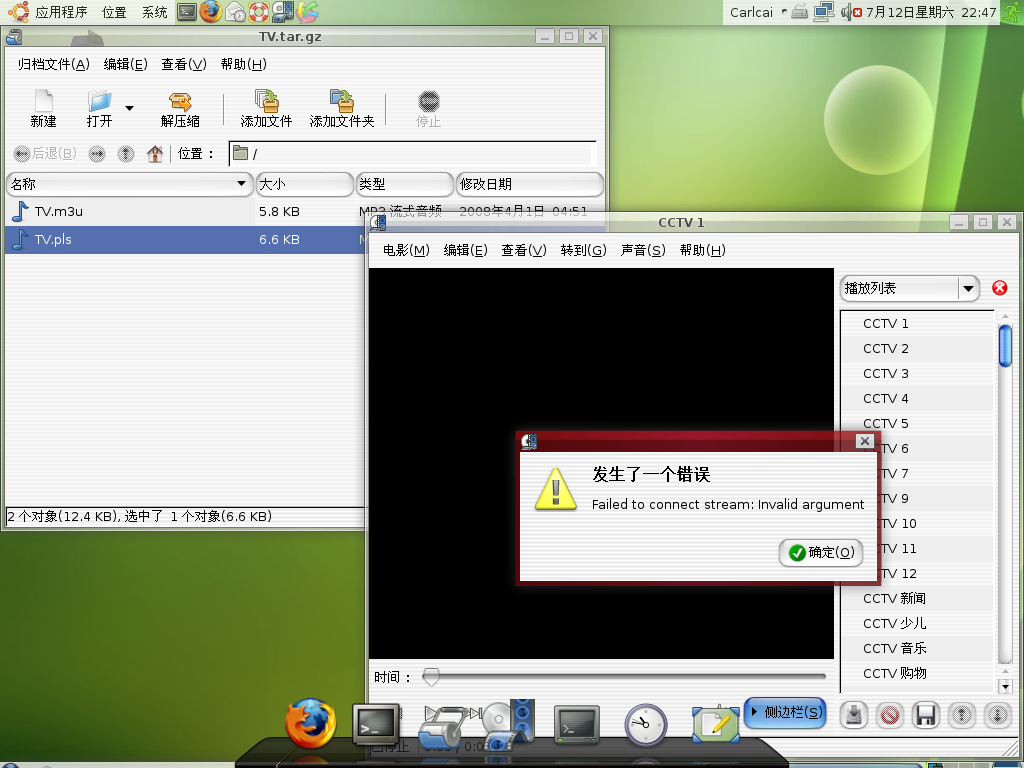The width and height of the screenshot is (1024, 768).
Task: Sort by the Type (类型) column header
Action: coord(404,184)
